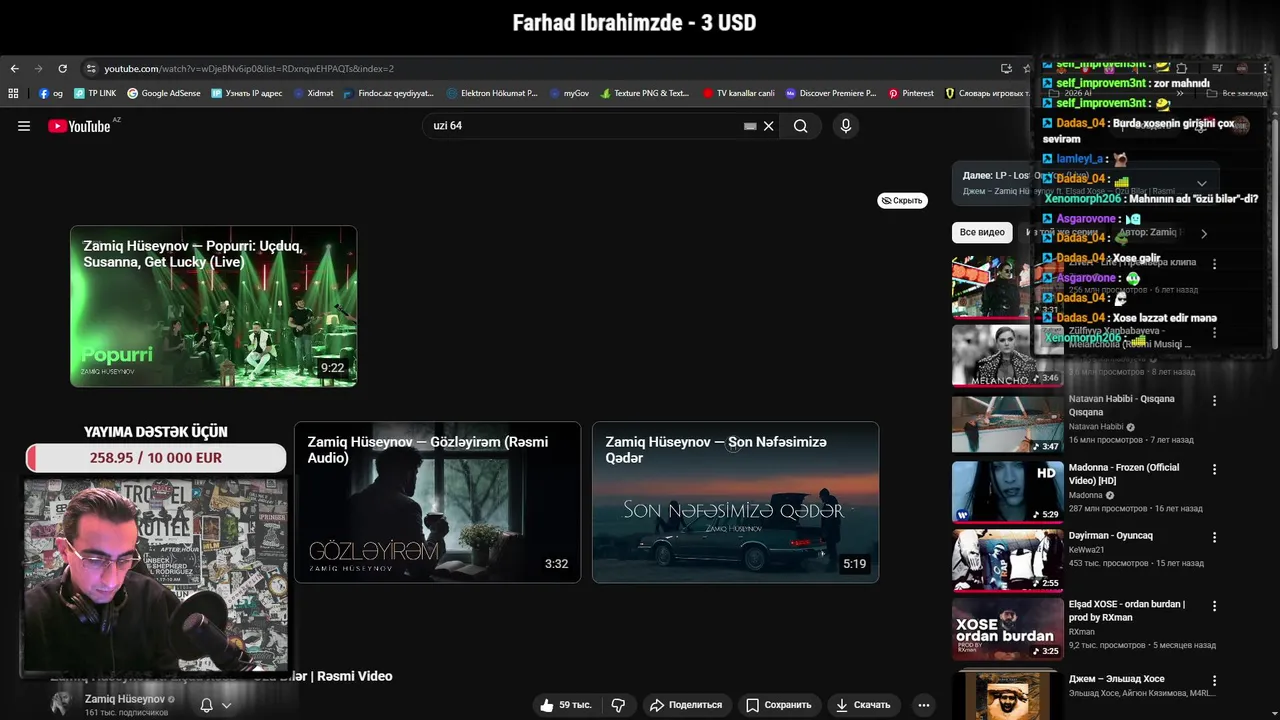Open the myGov bookmark

(x=570, y=93)
